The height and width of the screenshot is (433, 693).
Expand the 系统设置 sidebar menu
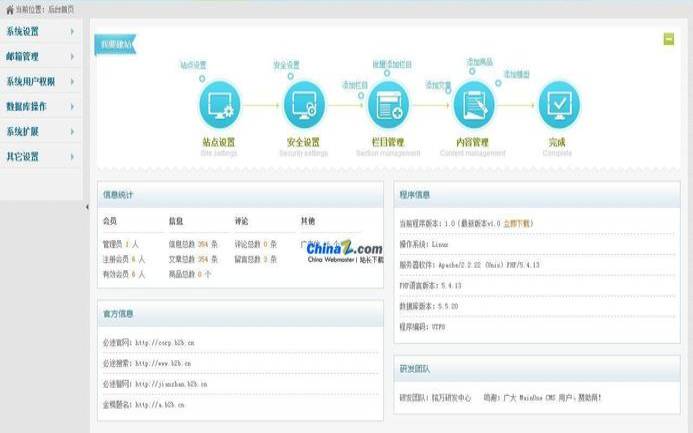[40, 31]
